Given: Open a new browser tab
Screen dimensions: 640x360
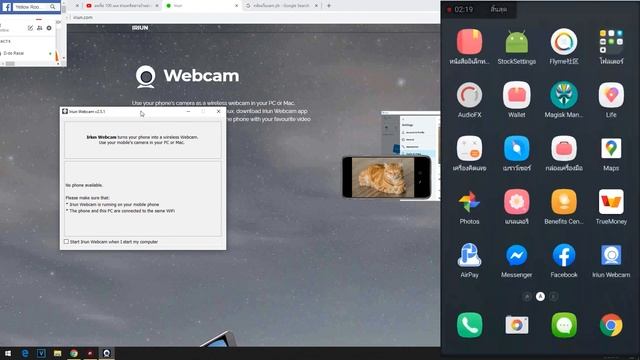Looking at the screenshot, I should tap(329, 6).
